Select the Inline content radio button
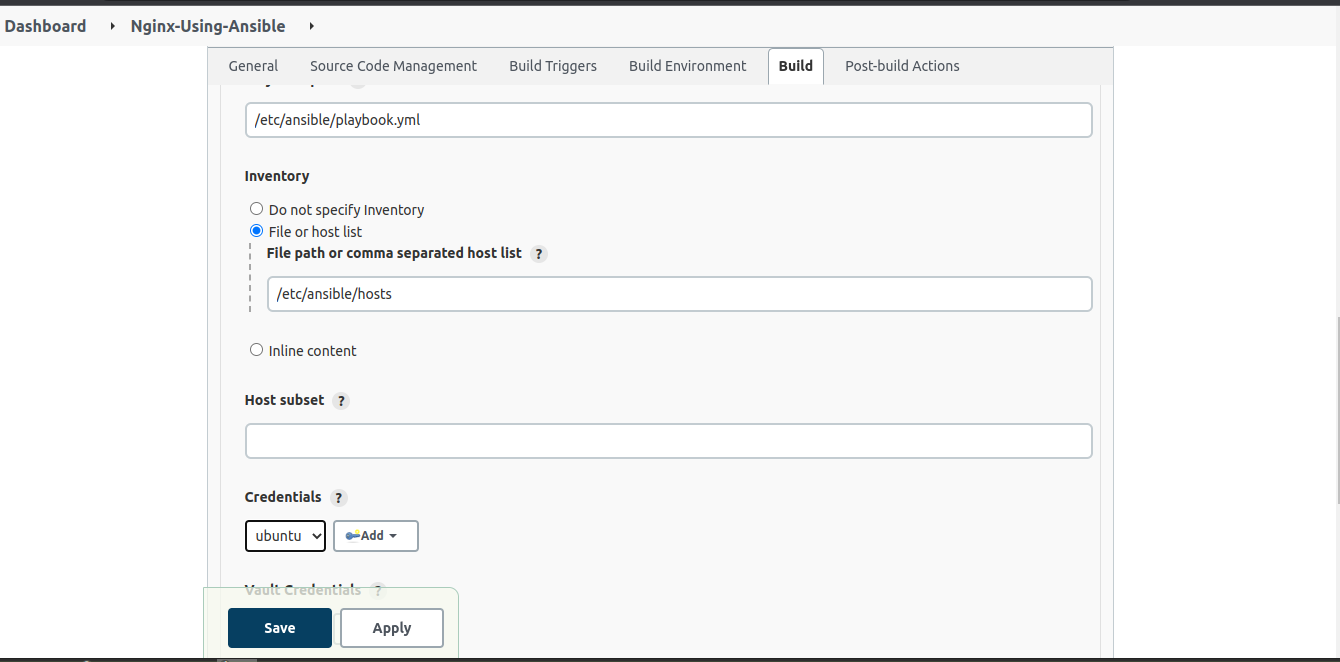This screenshot has height=662, width=1340. click(x=257, y=350)
